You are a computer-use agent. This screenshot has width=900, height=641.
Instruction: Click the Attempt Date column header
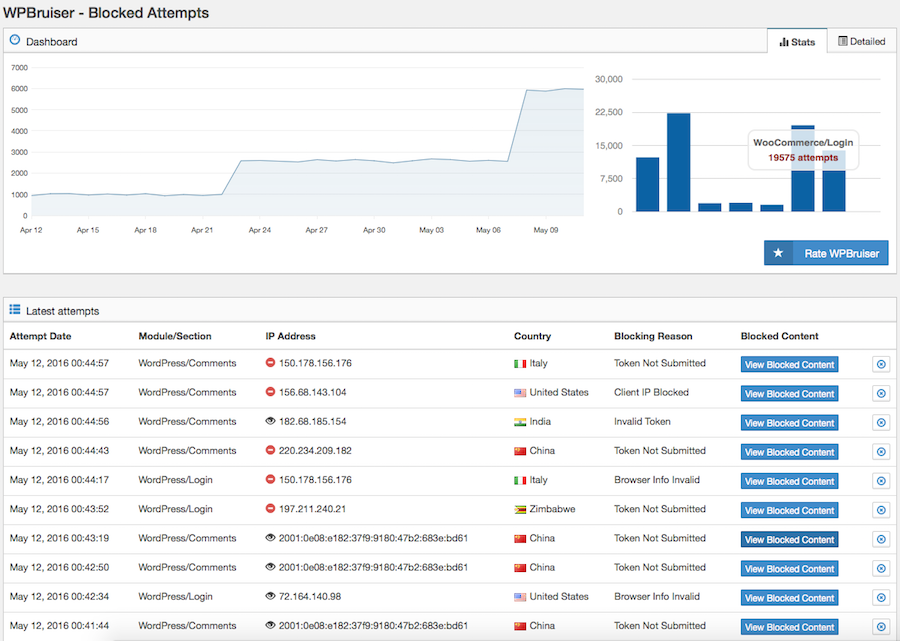[40, 336]
